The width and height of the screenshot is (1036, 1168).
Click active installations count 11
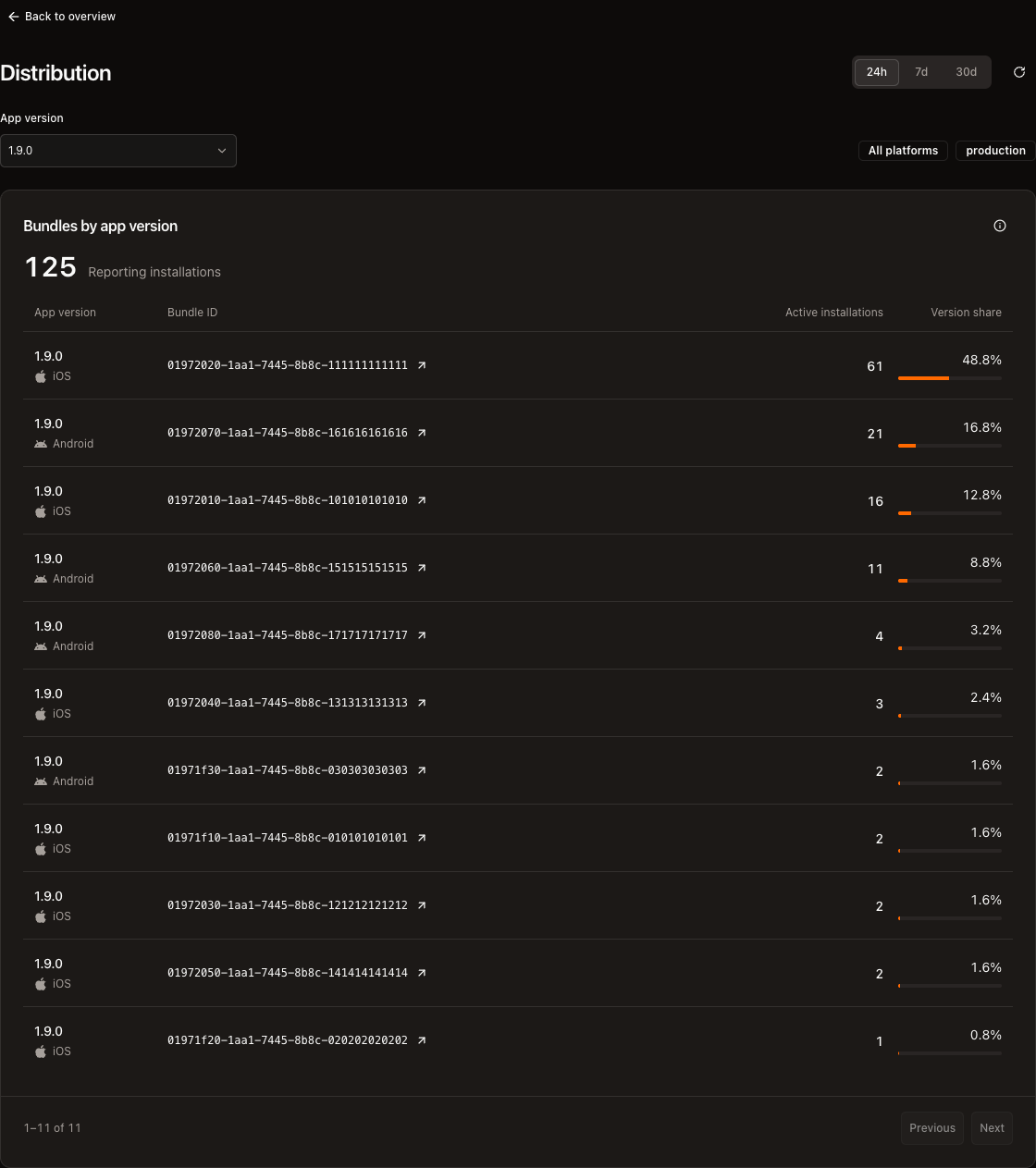875,569
